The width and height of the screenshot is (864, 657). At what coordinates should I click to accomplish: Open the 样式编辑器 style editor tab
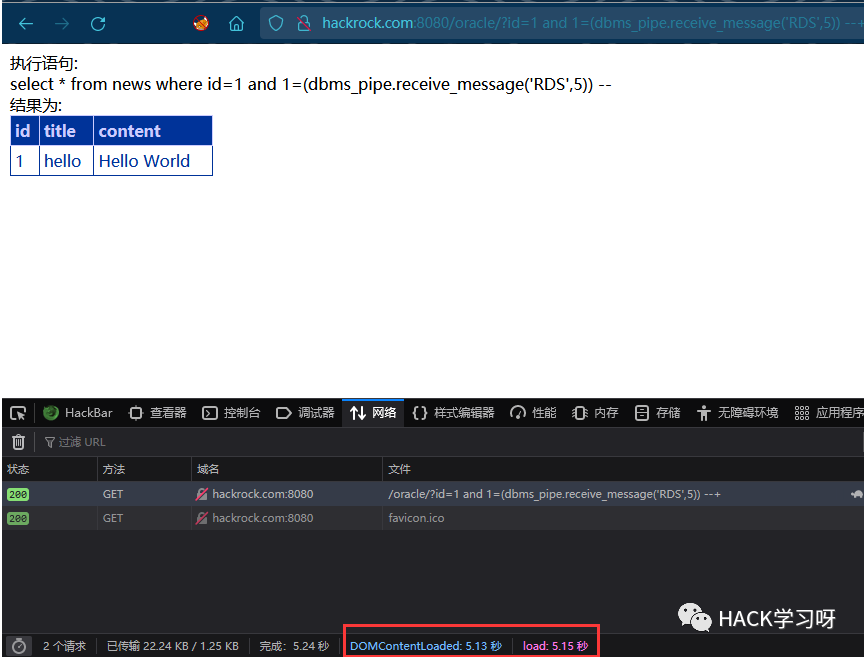[x=453, y=413]
